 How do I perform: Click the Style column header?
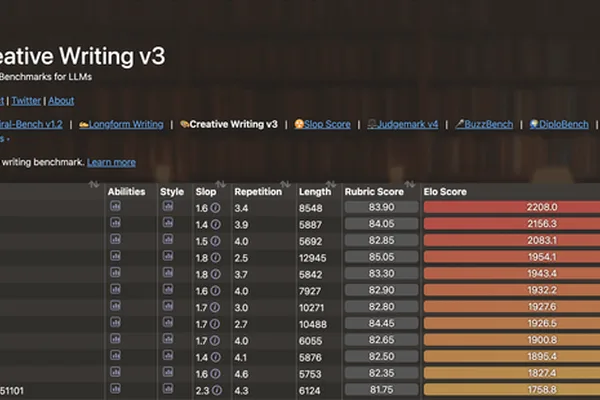click(172, 192)
